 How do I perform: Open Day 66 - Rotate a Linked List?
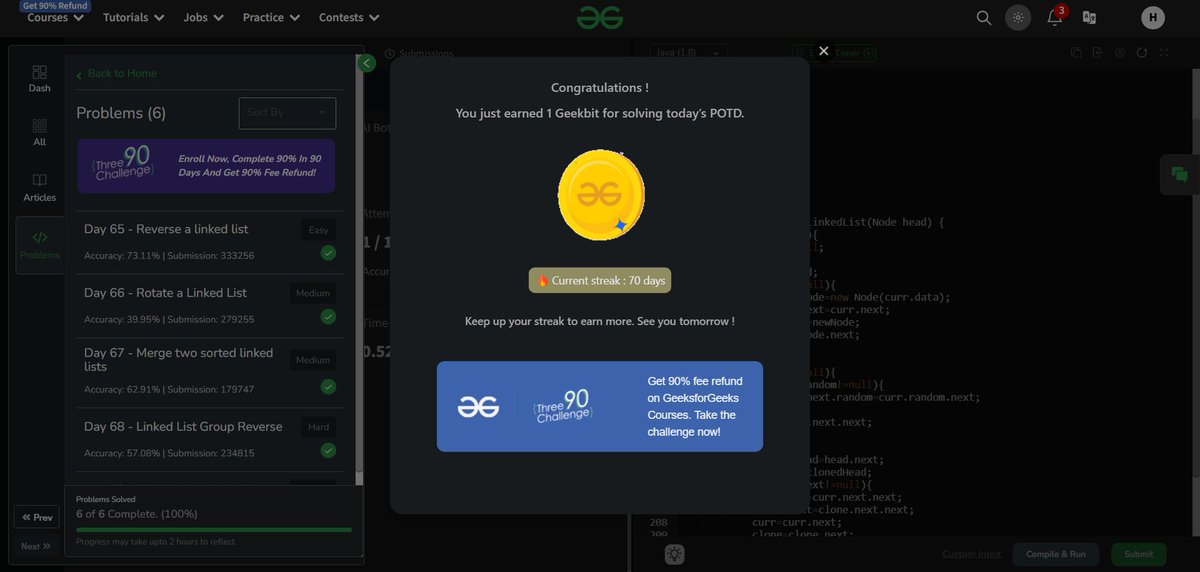(165, 293)
